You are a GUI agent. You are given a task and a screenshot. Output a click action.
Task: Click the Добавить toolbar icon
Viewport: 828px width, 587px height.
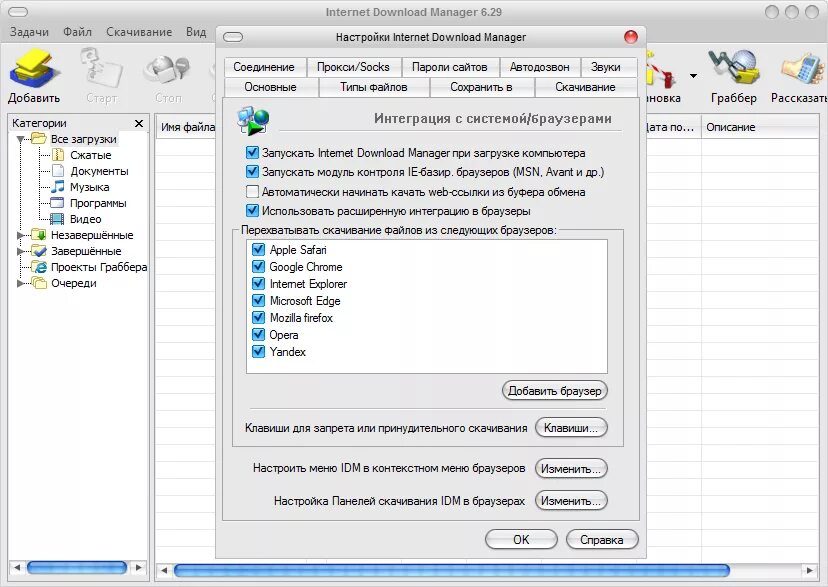[x=34, y=69]
